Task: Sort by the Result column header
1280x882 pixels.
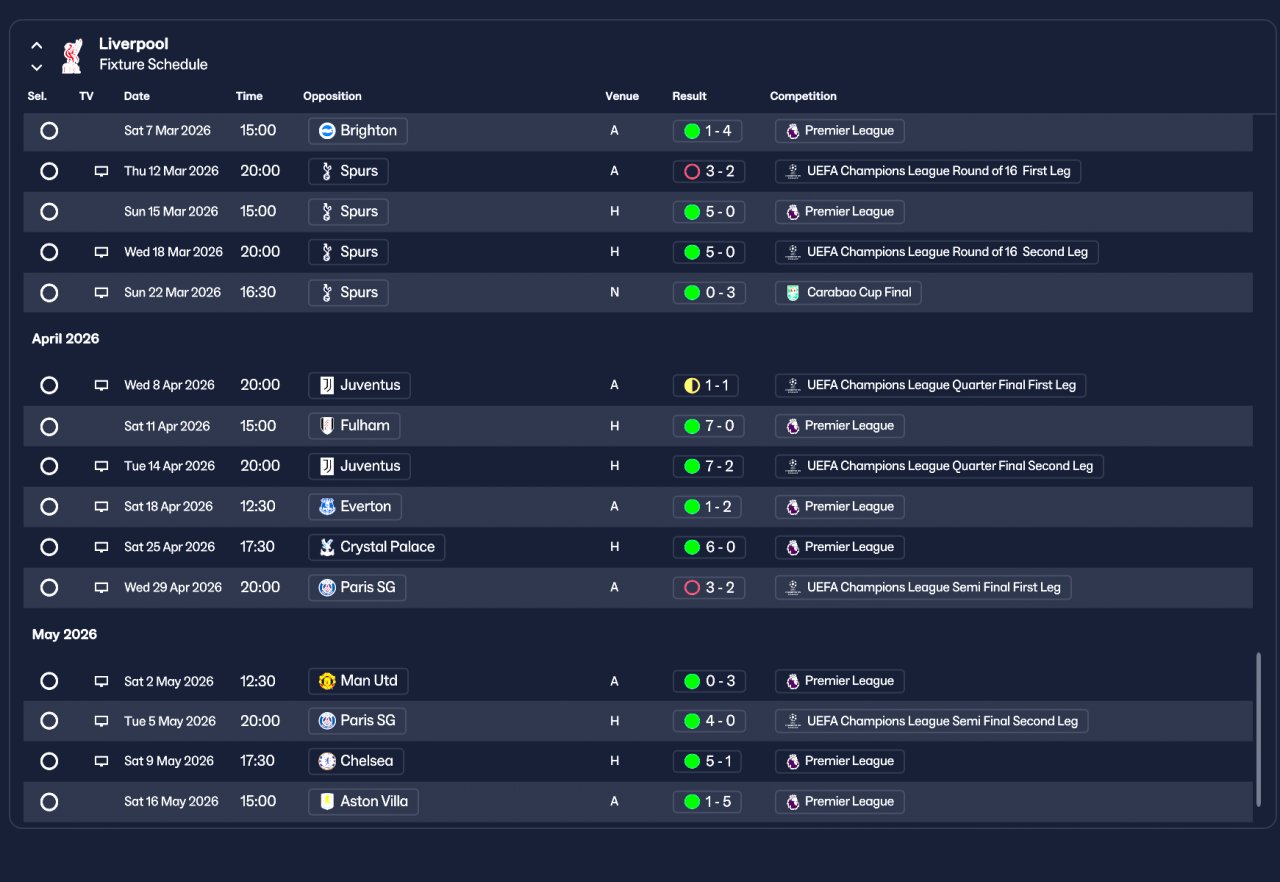Action: click(689, 96)
